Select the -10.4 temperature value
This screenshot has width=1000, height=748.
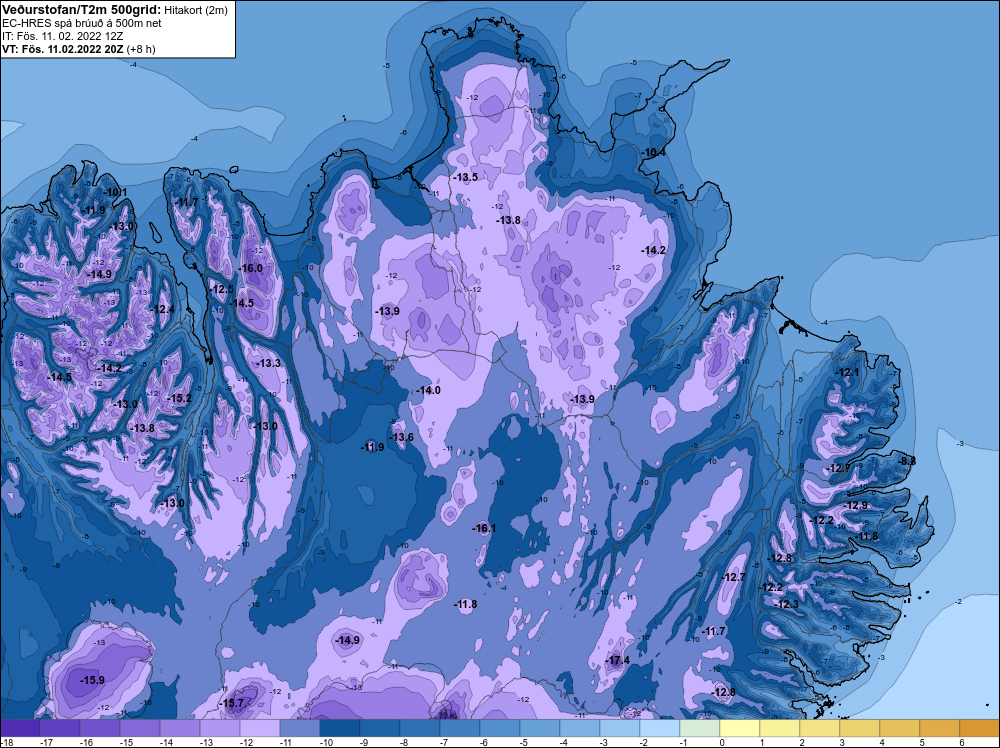click(x=653, y=152)
